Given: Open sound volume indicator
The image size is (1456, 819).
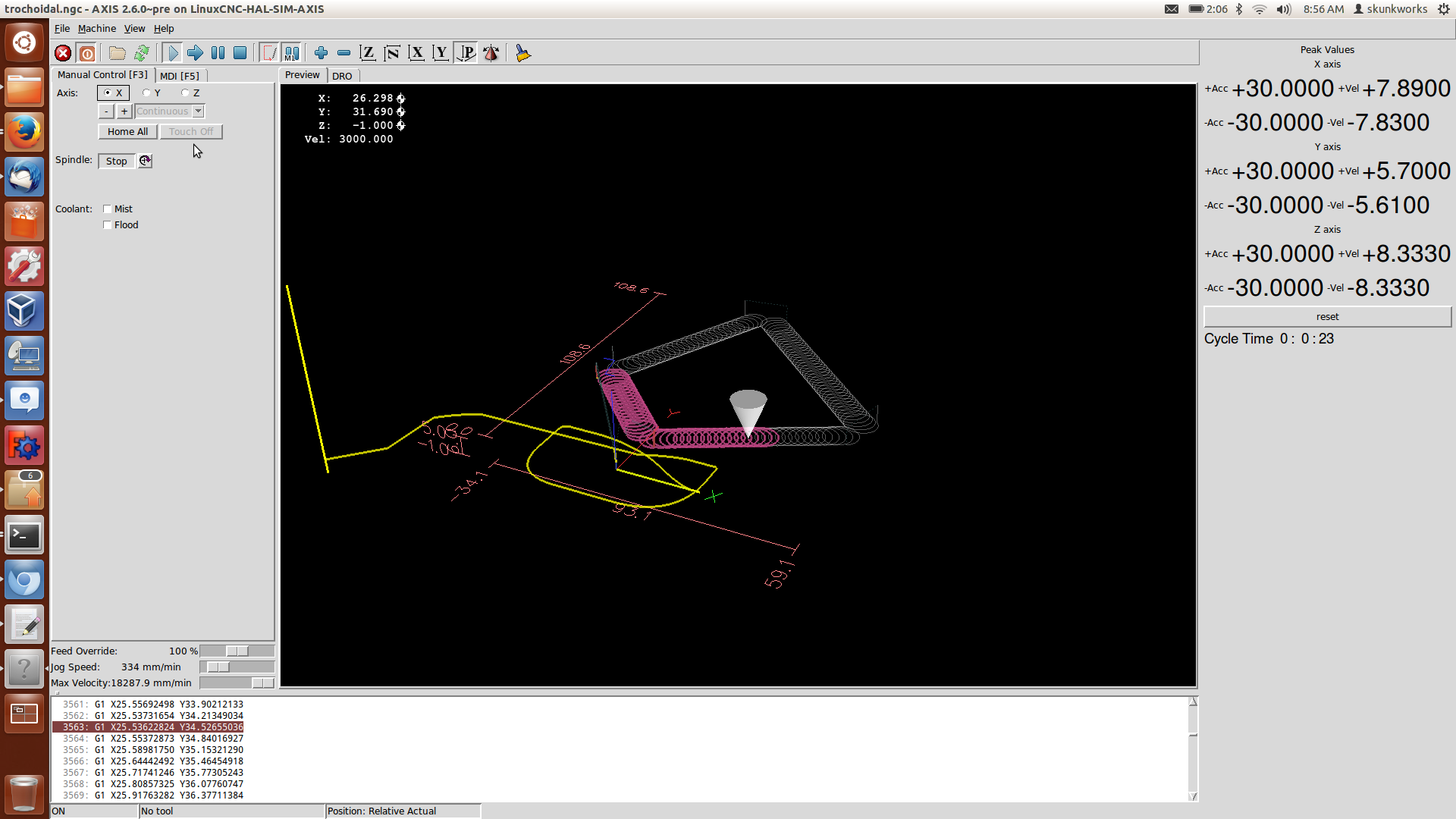Looking at the screenshot, I should [x=1283, y=9].
